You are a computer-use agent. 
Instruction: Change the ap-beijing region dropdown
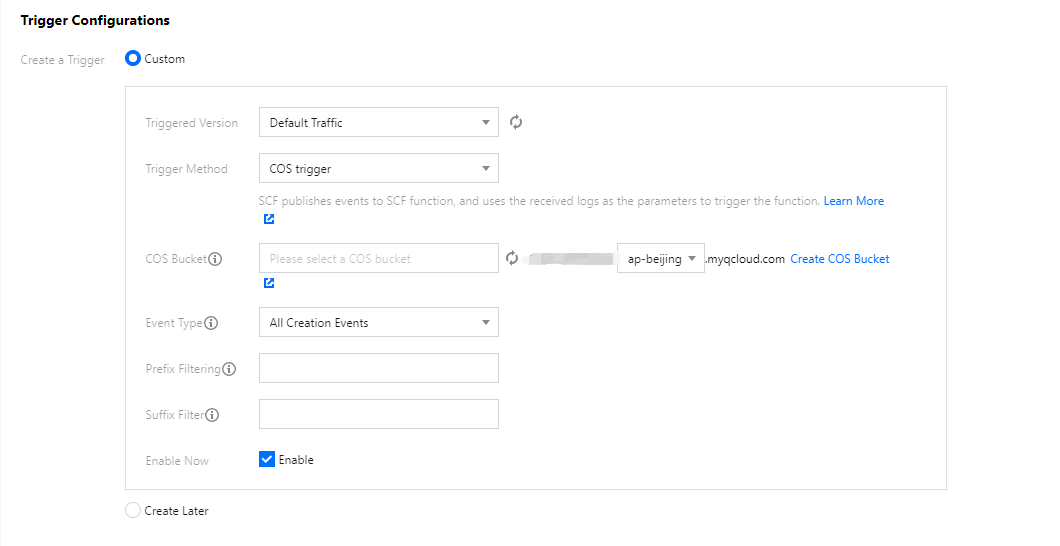pos(661,258)
